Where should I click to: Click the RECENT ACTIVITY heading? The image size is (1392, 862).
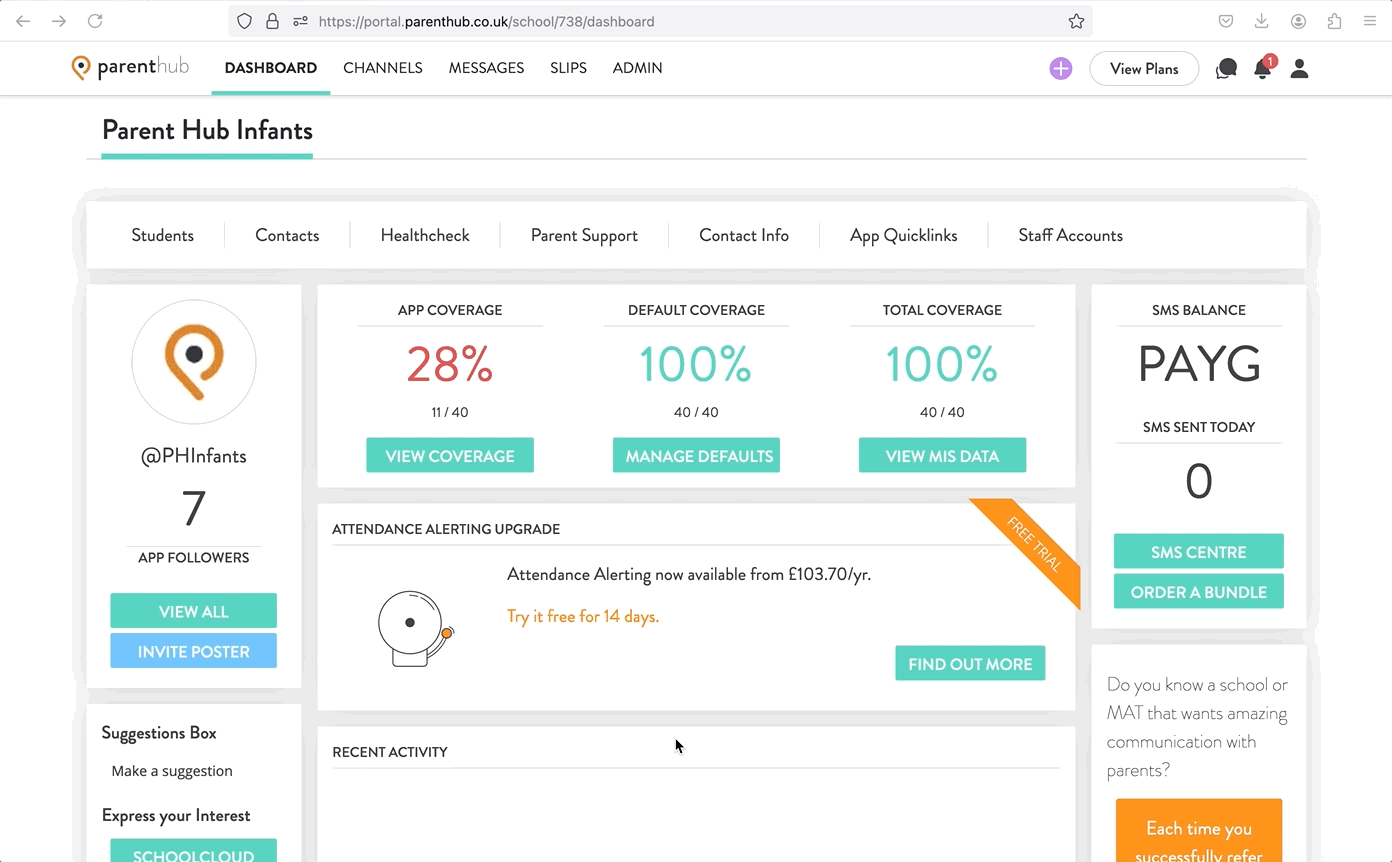(390, 752)
